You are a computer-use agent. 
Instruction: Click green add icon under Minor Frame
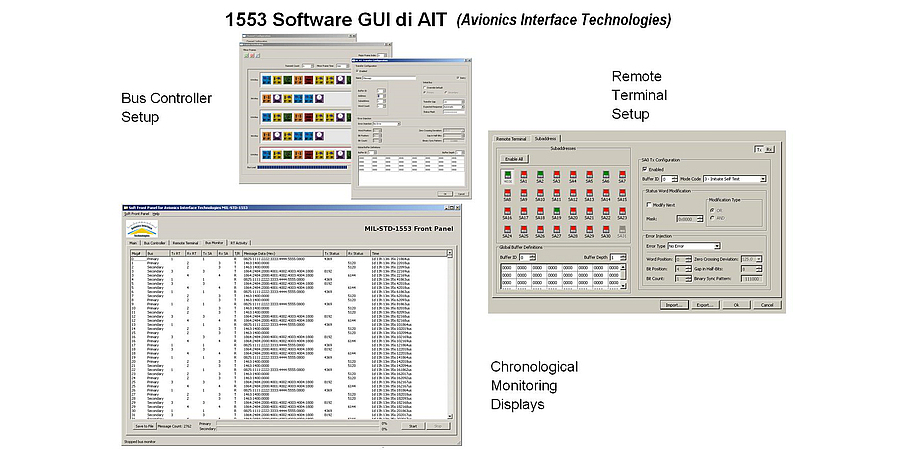246,56
